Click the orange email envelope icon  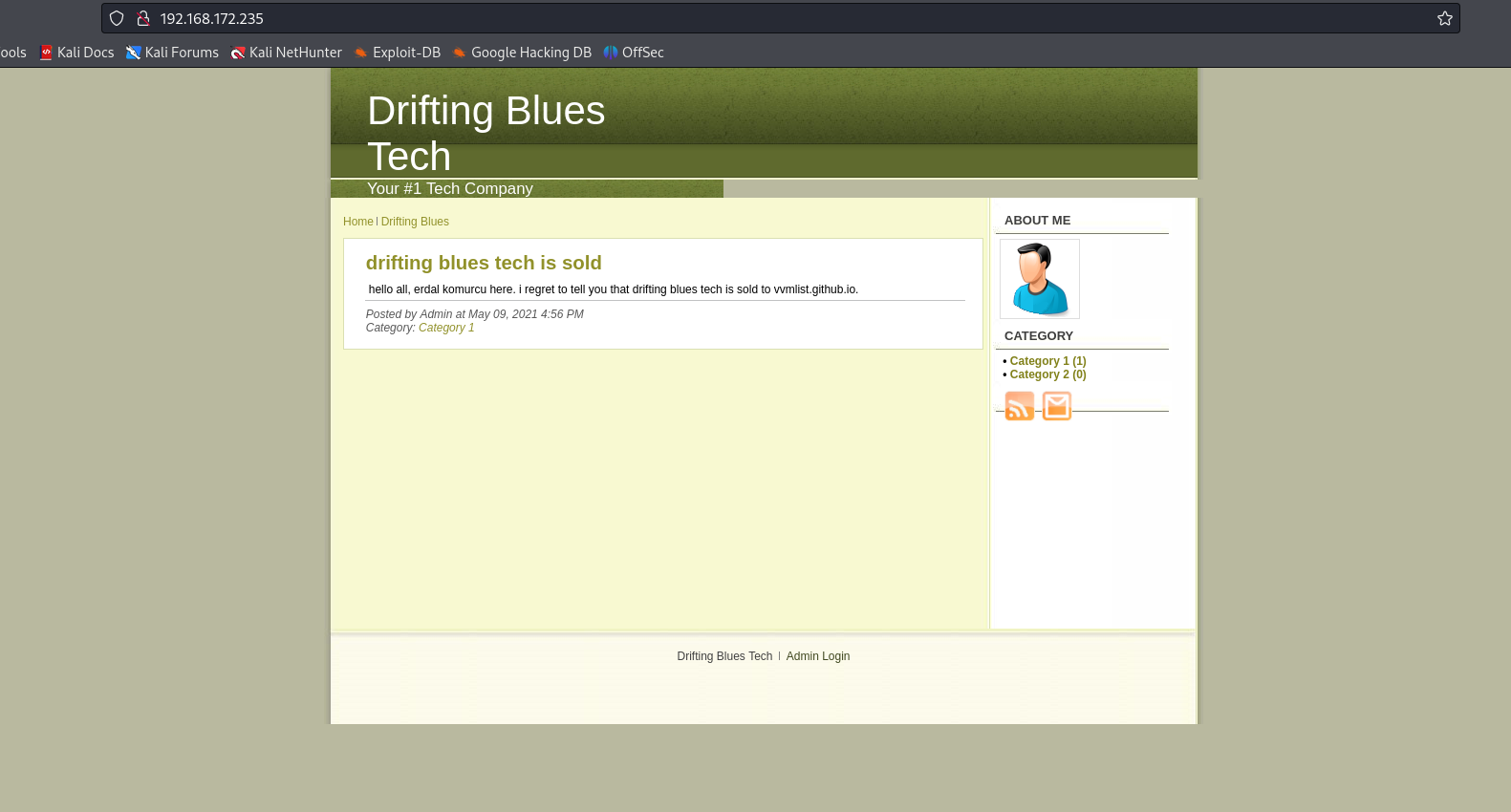tap(1056, 406)
